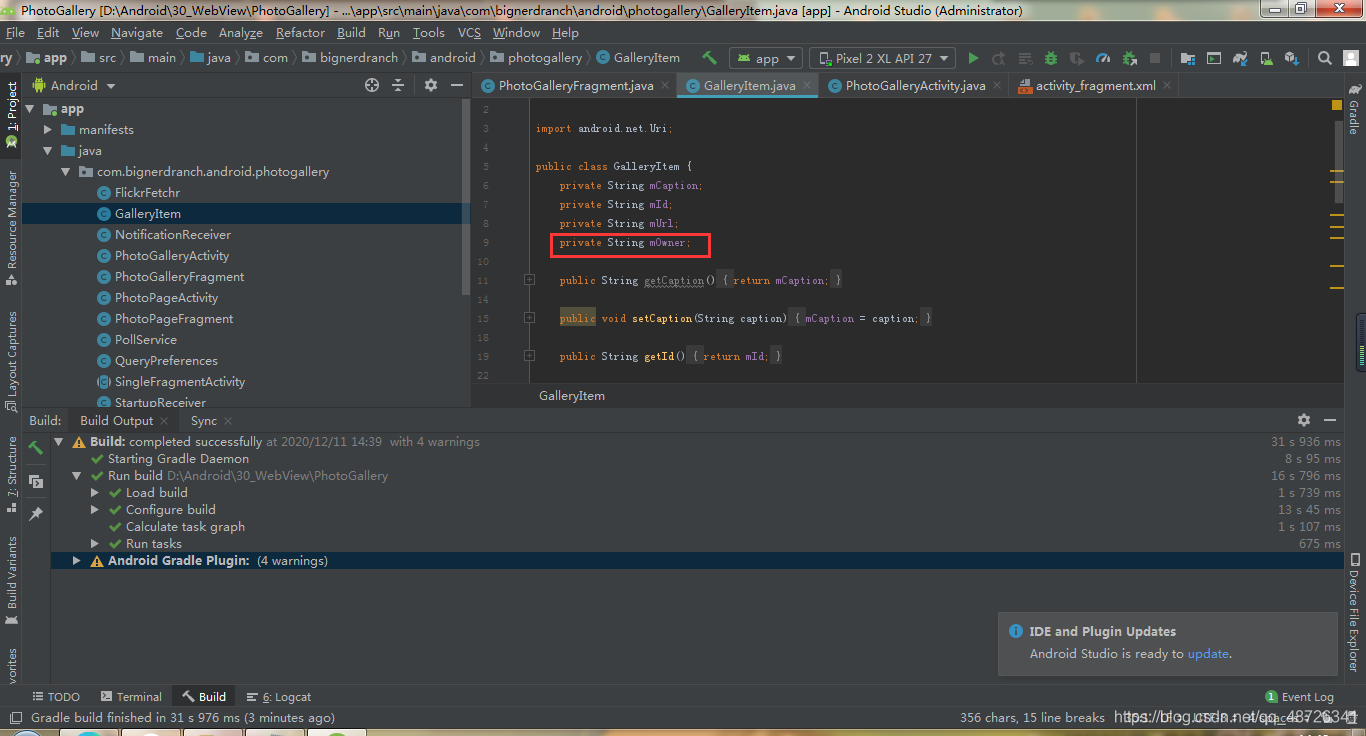Viewport: 1366px width, 736px height.
Task: Click the green hammer build icon in Build panel
Action: 36,448
